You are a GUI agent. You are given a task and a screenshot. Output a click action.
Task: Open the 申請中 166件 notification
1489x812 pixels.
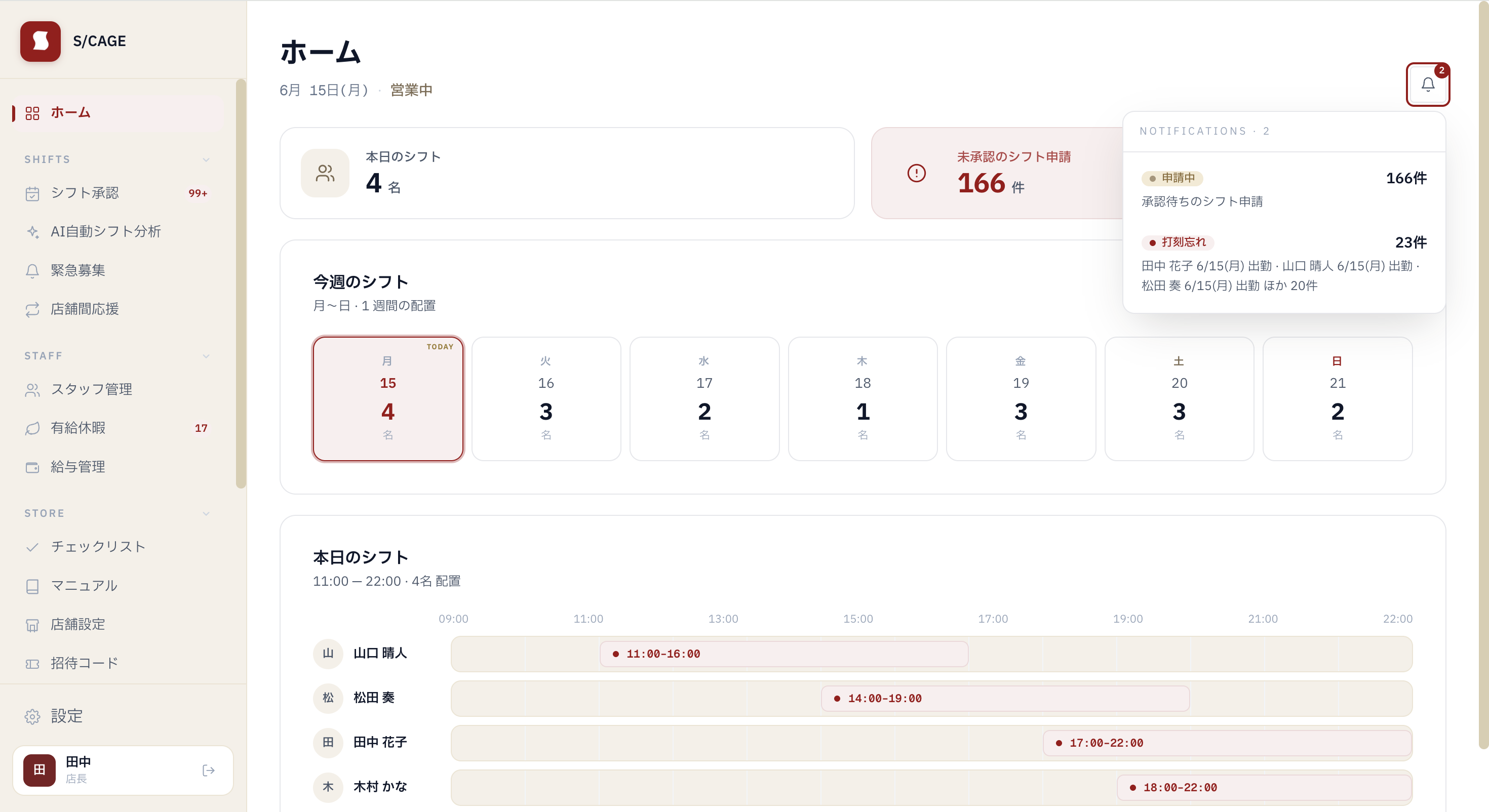click(x=1284, y=189)
